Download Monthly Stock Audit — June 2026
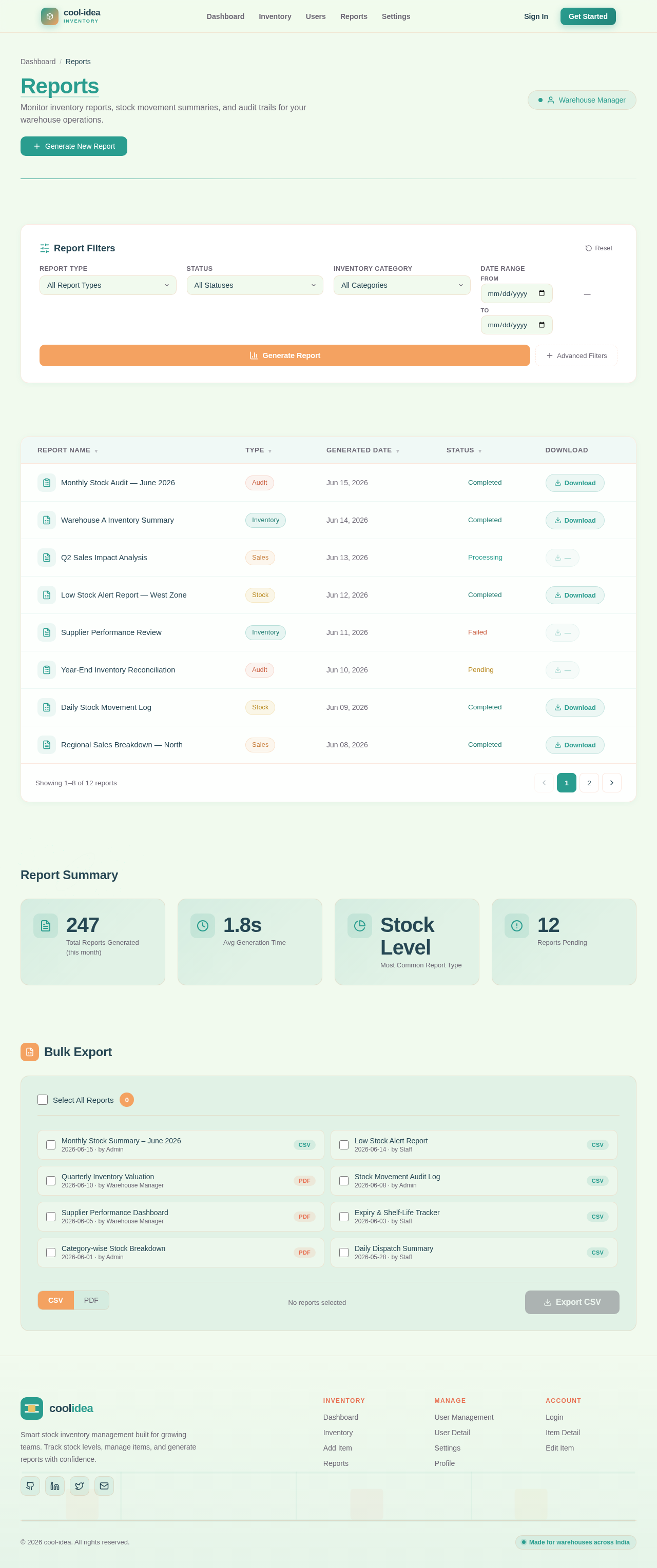Screen dimensions: 657x1568 [575, 483]
